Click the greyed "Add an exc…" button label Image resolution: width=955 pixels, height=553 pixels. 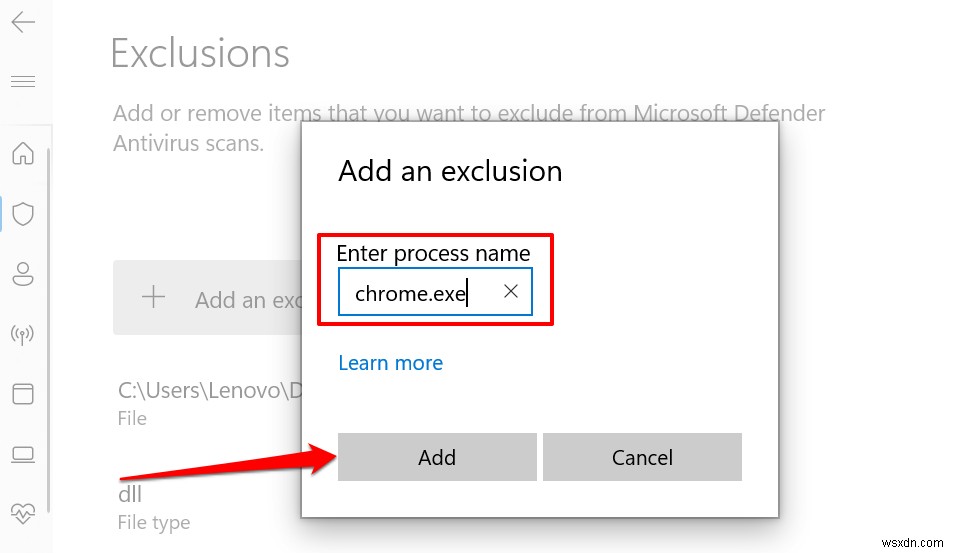tap(247, 299)
